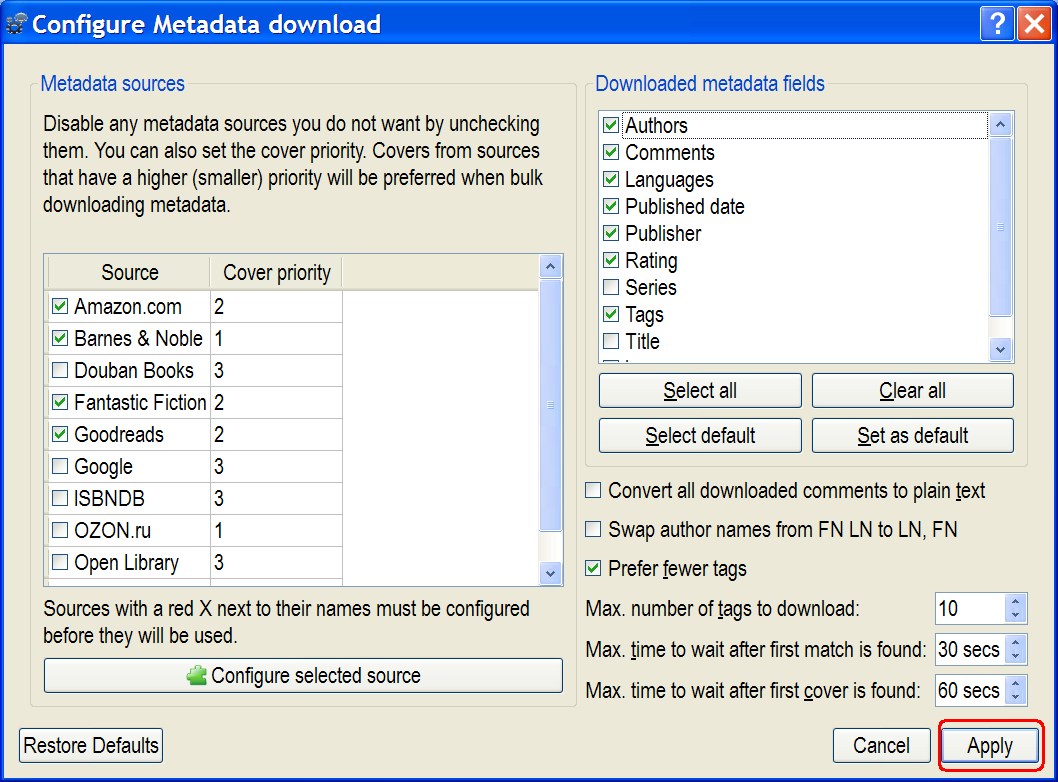Enable the Google source
Image resolution: width=1058 pixels, height=782 pixels.
(x=60, y=466)
